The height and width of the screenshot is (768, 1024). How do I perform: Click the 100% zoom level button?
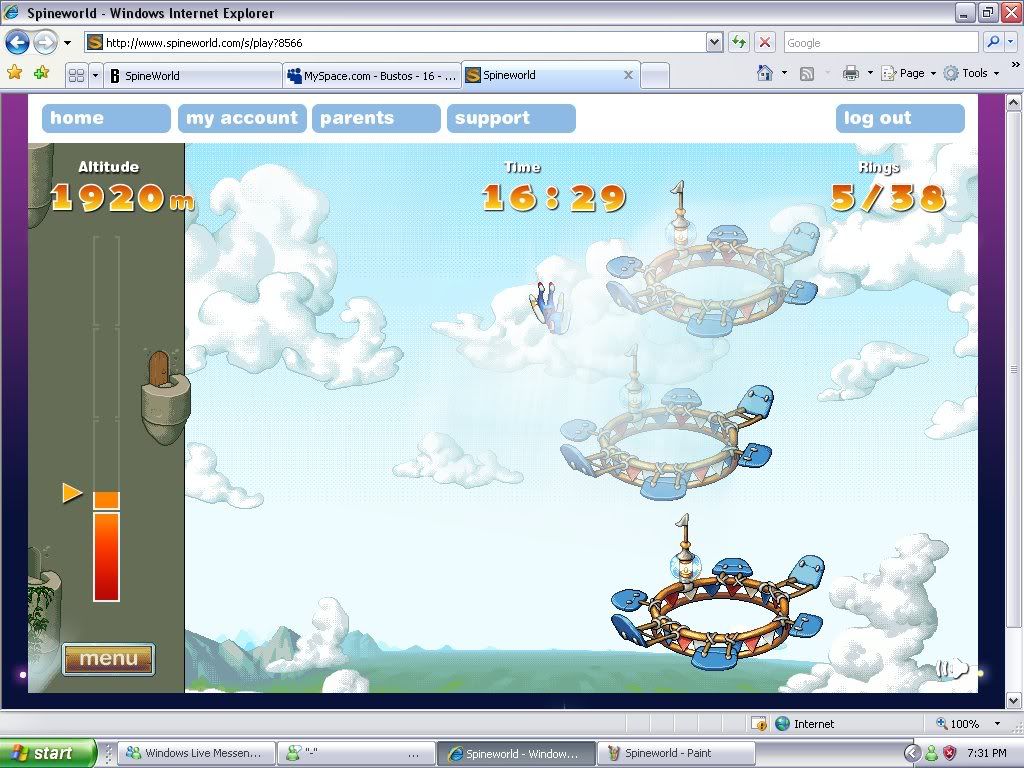tap(958, 724)
